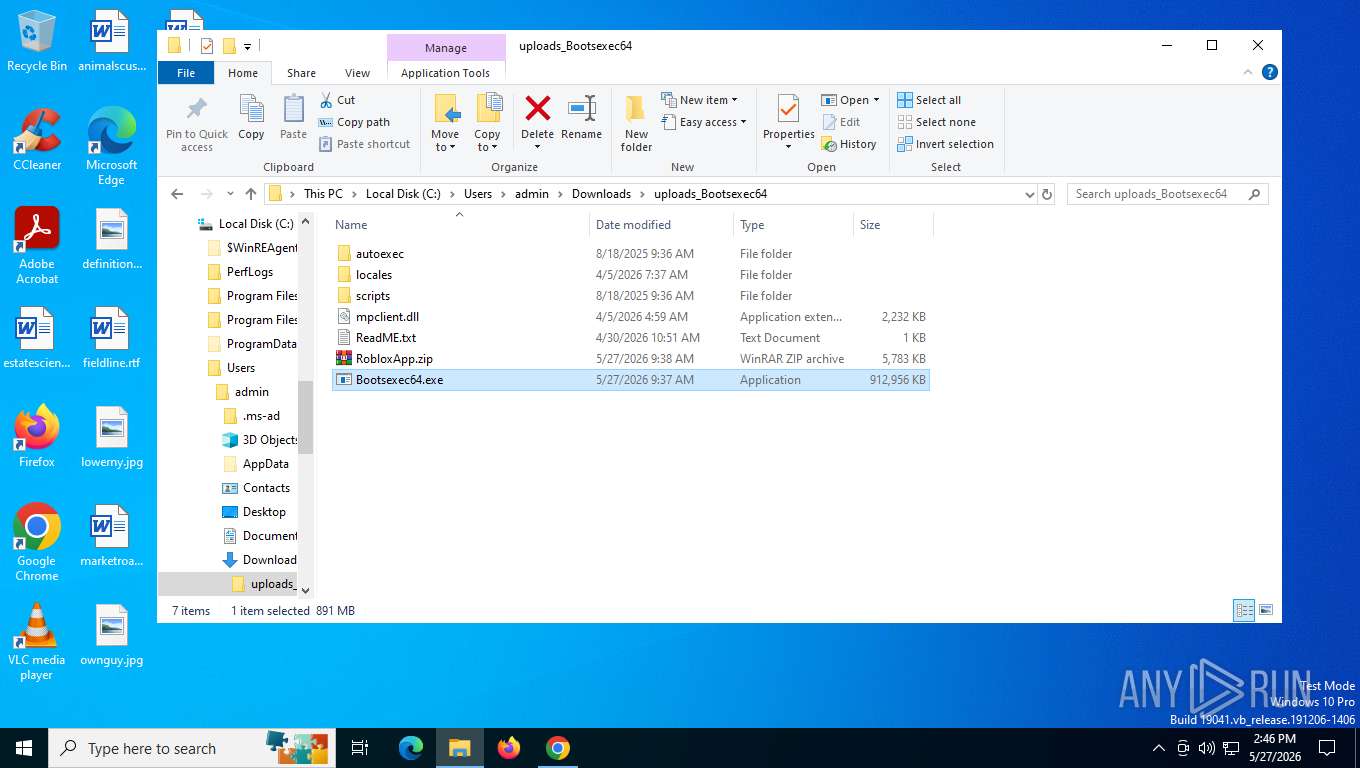
Task: Select CCleaner desktop shortcut
Action: pos(37,139)
